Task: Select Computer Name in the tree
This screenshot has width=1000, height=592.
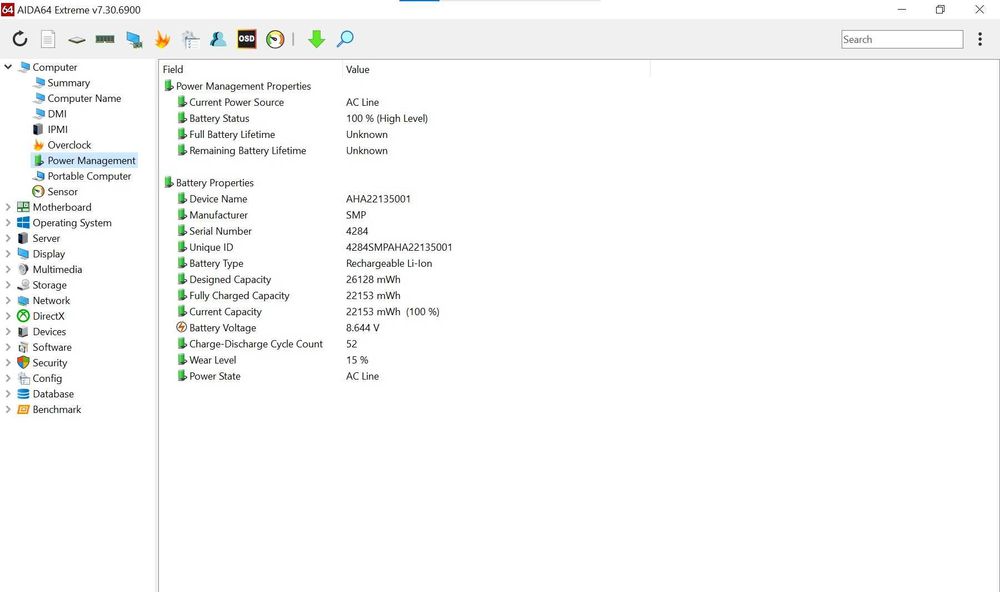Action: (x=84, y=98)
